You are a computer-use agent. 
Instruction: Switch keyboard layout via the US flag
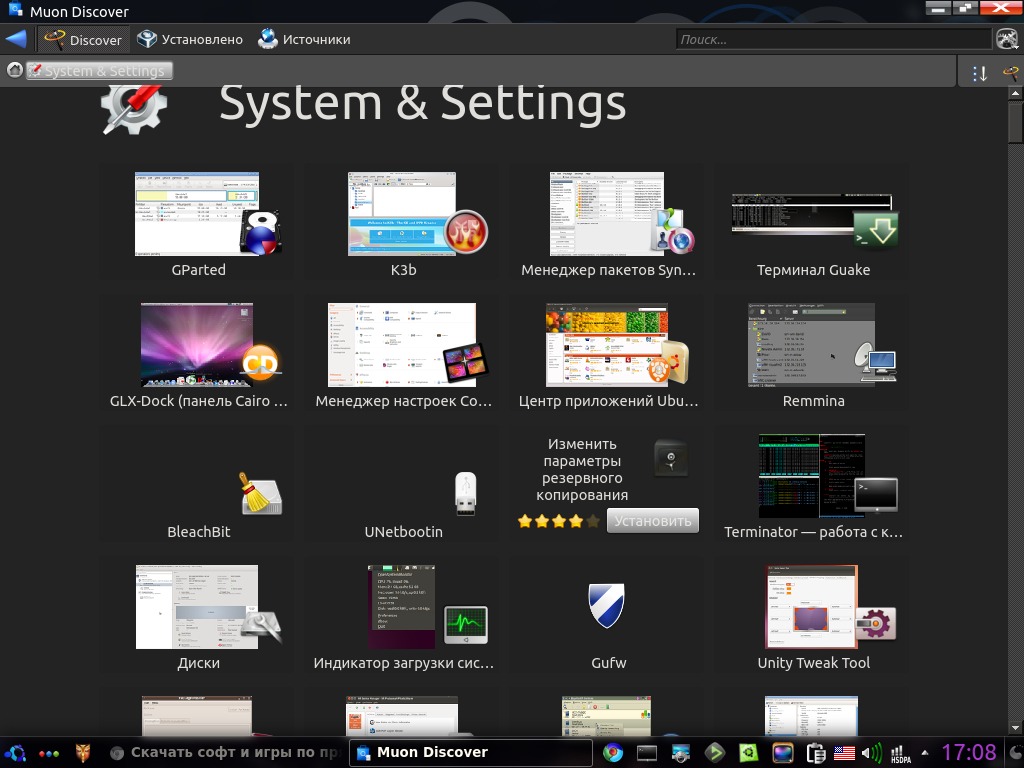point(844,753)
